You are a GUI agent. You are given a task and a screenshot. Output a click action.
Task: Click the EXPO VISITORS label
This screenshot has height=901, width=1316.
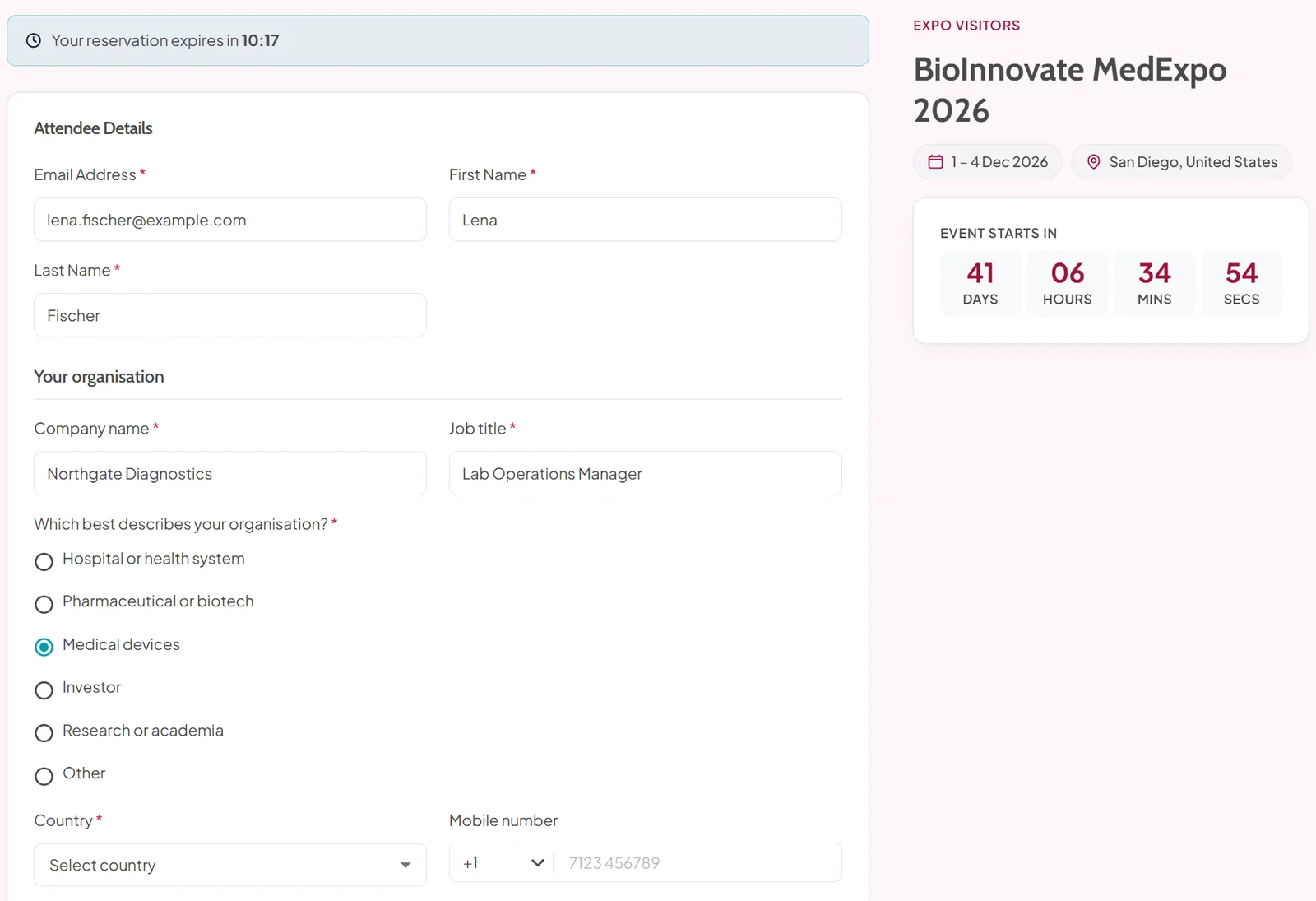966,26
